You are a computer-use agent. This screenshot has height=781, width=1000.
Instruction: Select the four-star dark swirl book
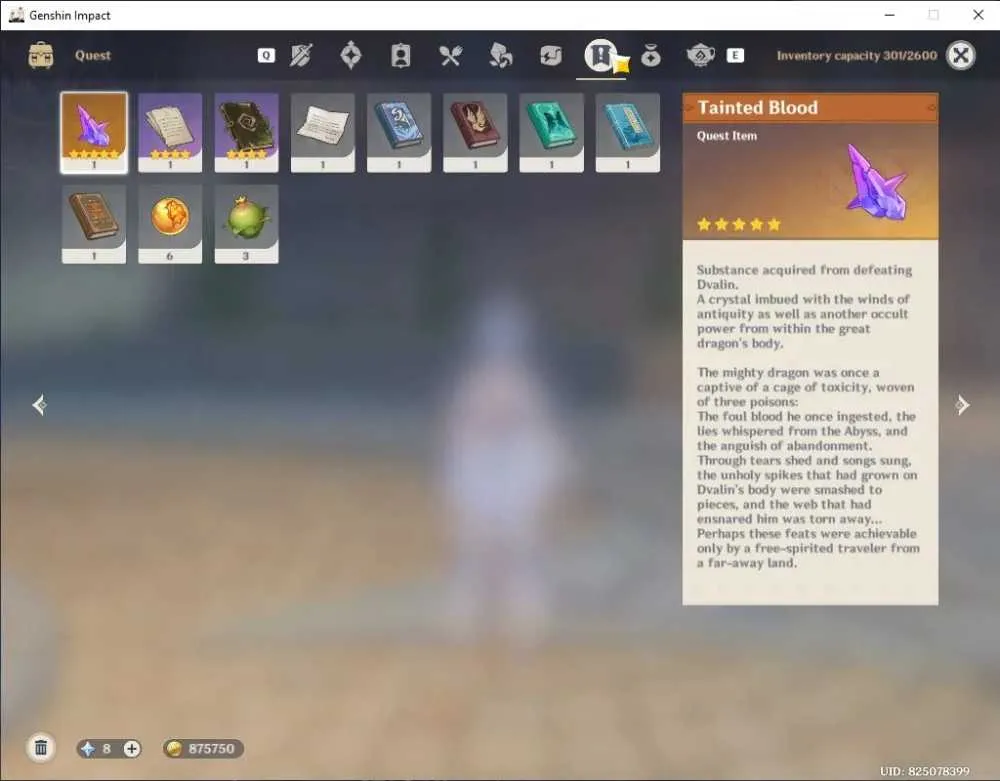246,133
